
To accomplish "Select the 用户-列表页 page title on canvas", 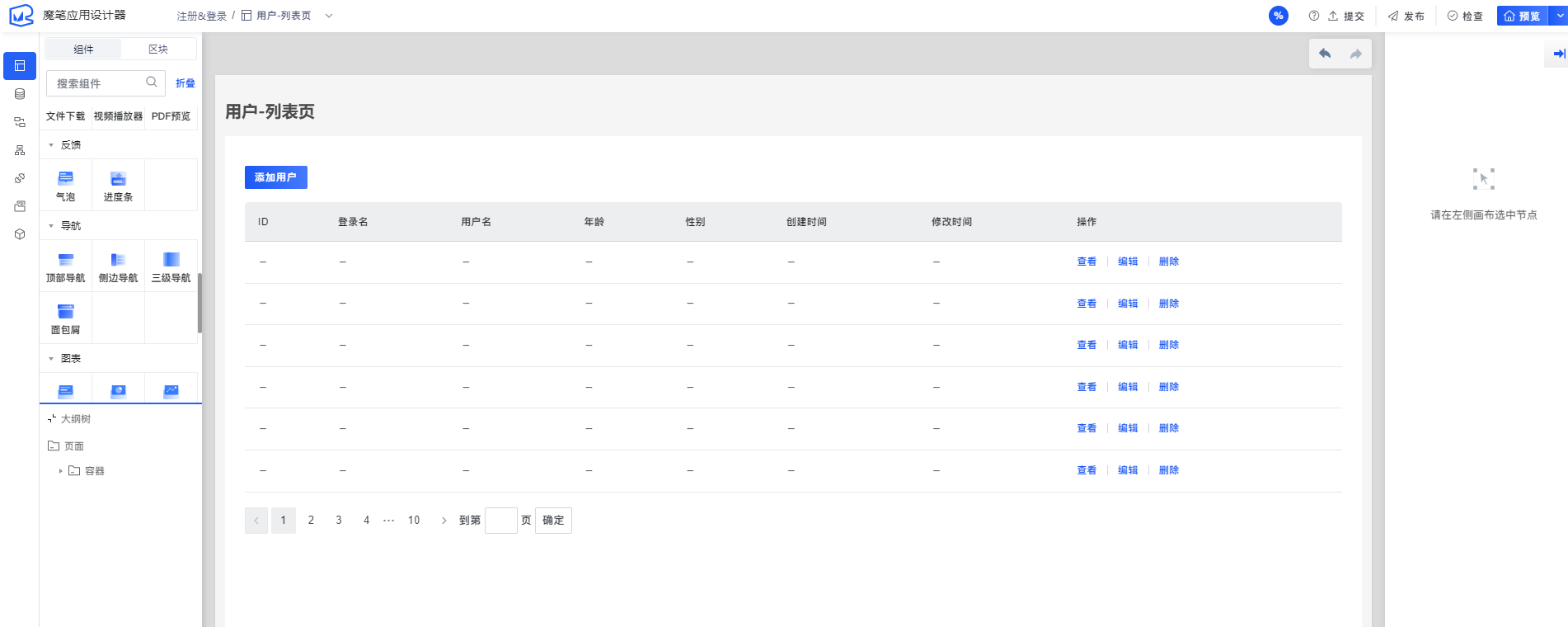I will [x=270, y=111].
